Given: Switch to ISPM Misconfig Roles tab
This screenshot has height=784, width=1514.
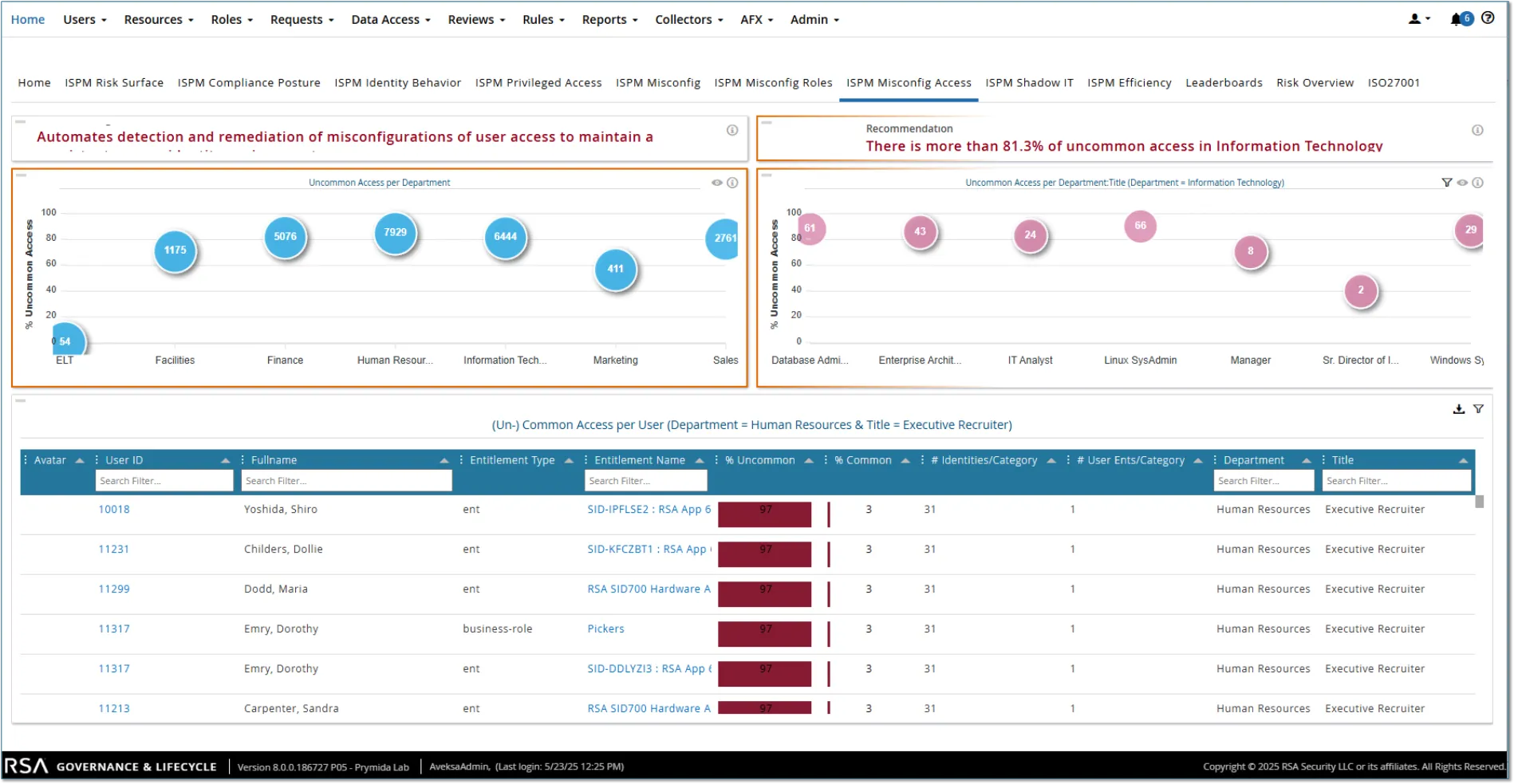Looking at the screenshot, I should tap(773, 83).
